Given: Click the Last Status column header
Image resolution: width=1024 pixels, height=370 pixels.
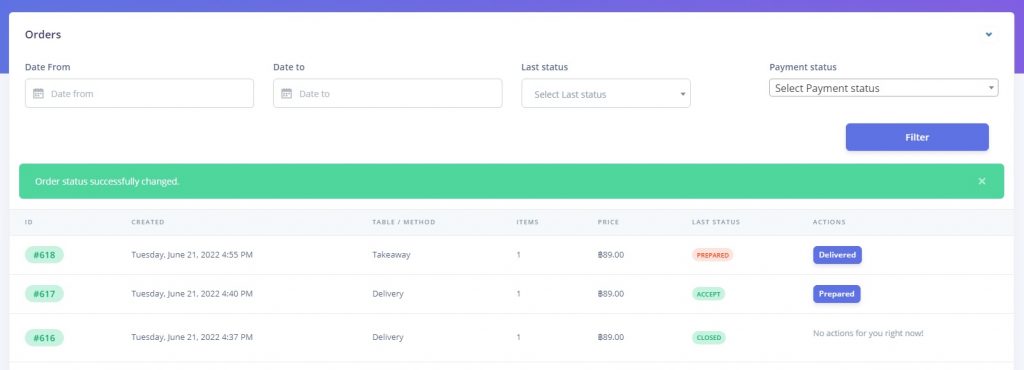Looking at the screenshot, I should [716, 223].
